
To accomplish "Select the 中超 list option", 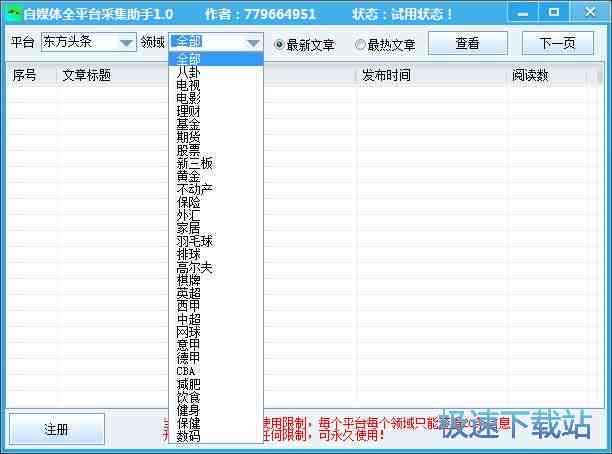I will pyautogui.click(x=216, y=319).
